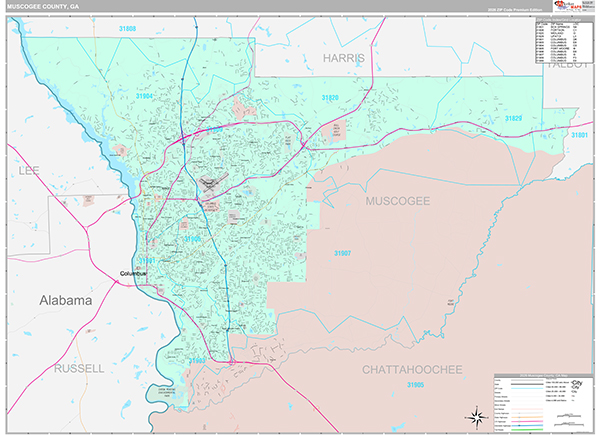600x435 pixels.
Task: Click the ZIP code label 31906
Action: [x=192, y=239]
